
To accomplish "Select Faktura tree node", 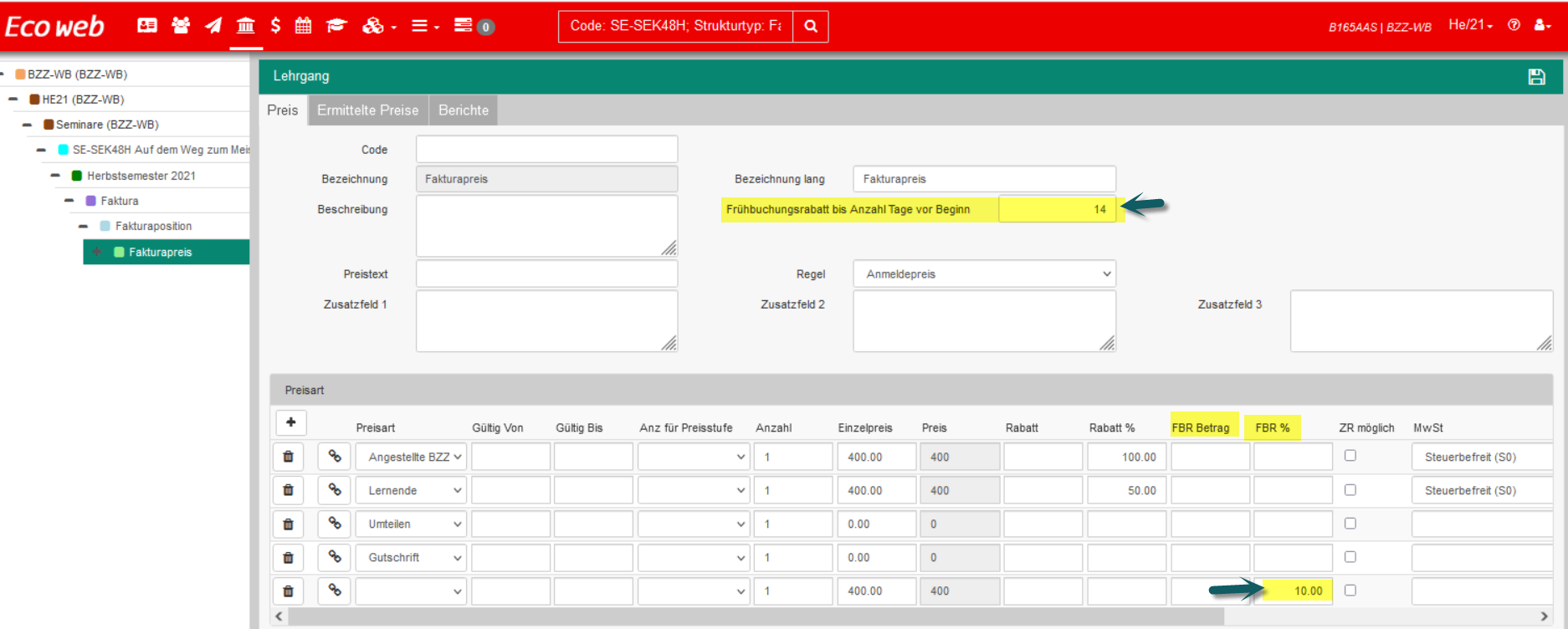I will point(120,201).
